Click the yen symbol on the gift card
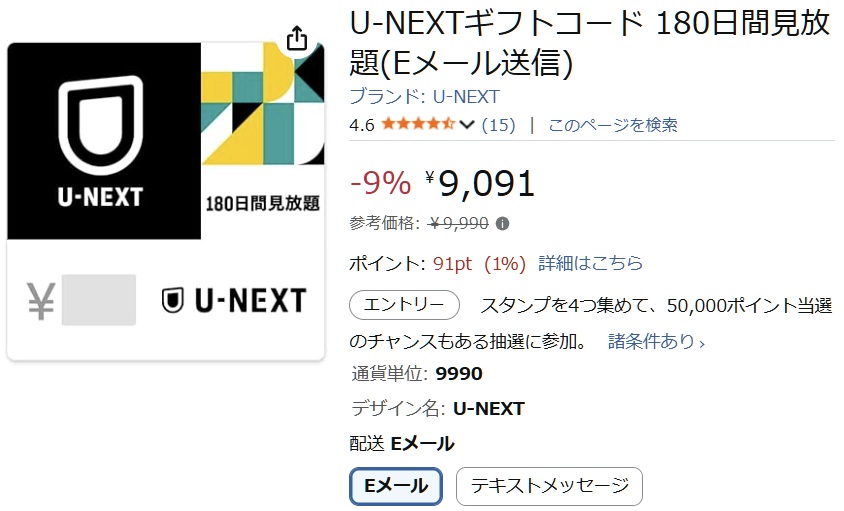844x511 pixels. coord(41,300)
